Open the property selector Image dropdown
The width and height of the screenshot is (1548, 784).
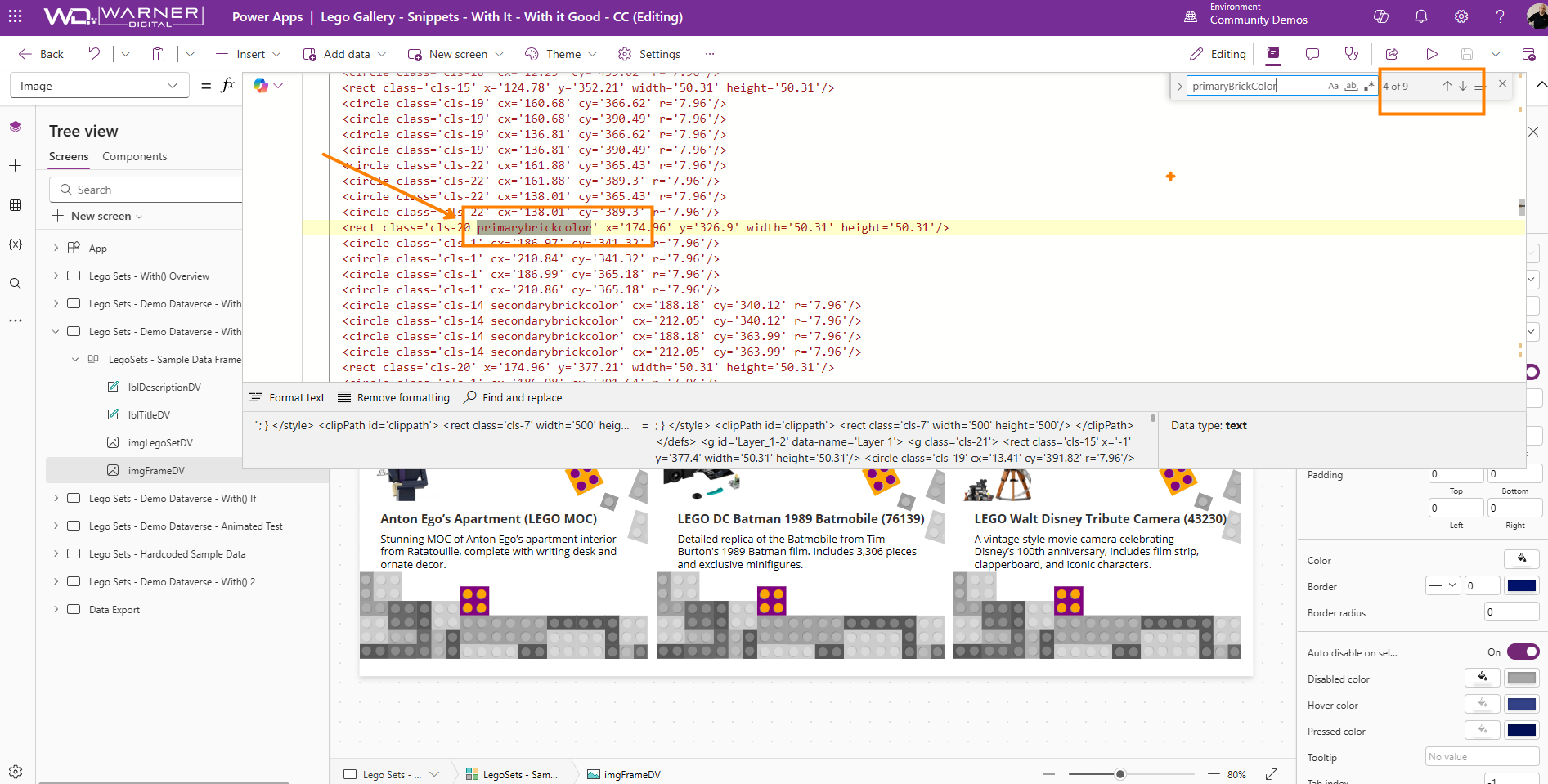coord(100,86)
